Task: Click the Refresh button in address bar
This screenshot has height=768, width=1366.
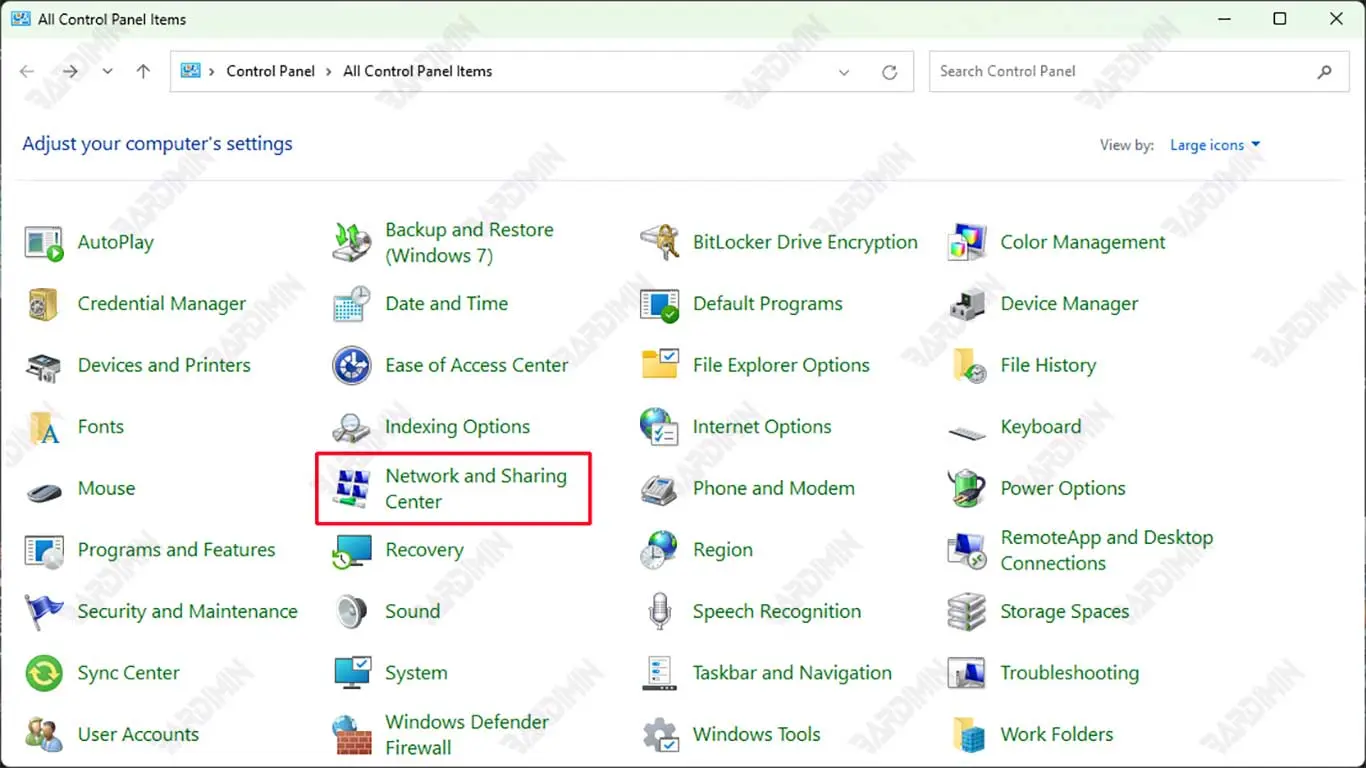Action: click(x=889, y=72)
